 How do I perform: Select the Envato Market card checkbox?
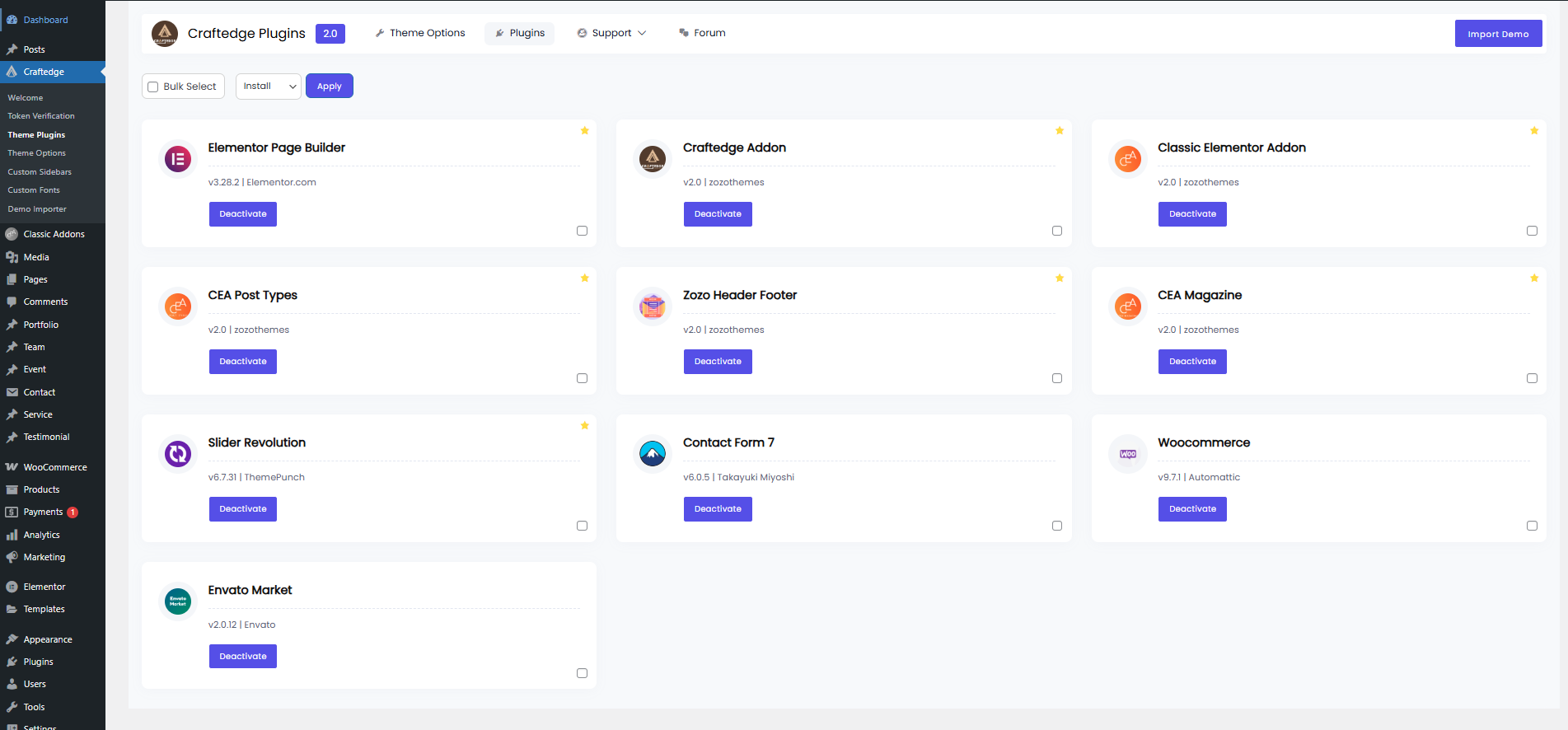583,673
